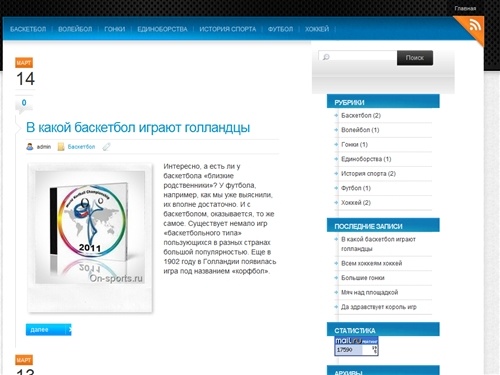Click the РУБРИКИ widget header
Image resolution: width=500 pixels, height=375 pixels.
pos(383,102)
